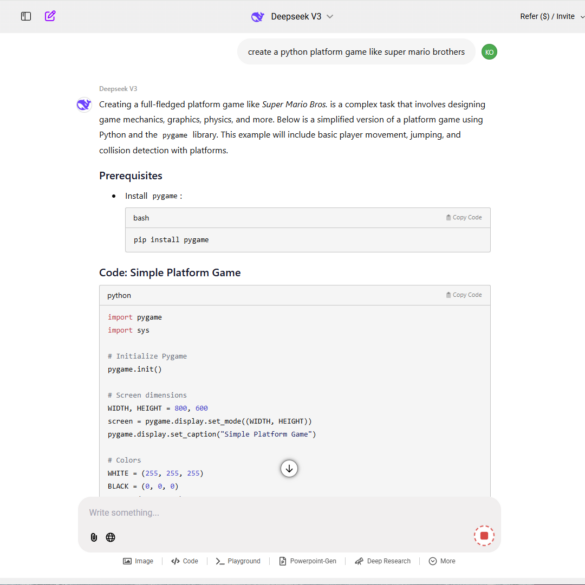The height and width of the screenshot is (585, 585).
Task: Click the 'WIDTH, HEIGHT = 800, 600' line
Action: click(158, 409)
